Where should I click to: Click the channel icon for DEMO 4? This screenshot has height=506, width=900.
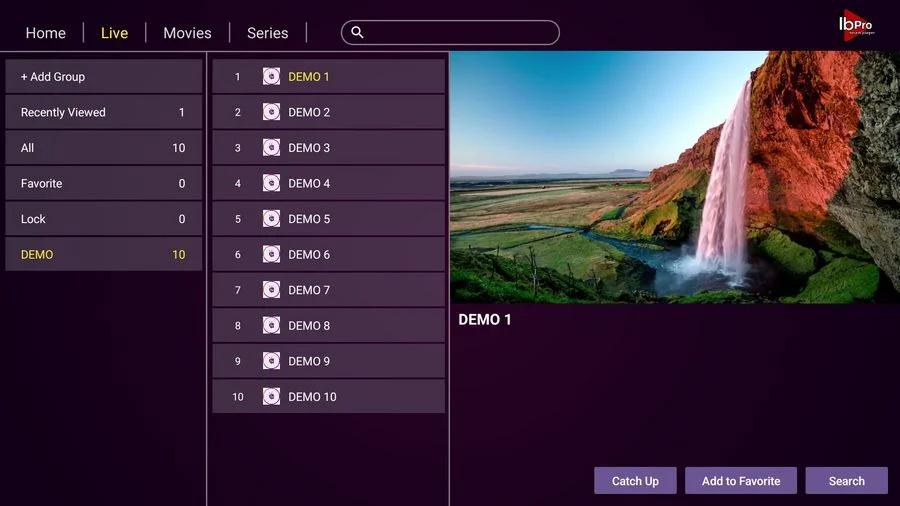click(271, 183)
